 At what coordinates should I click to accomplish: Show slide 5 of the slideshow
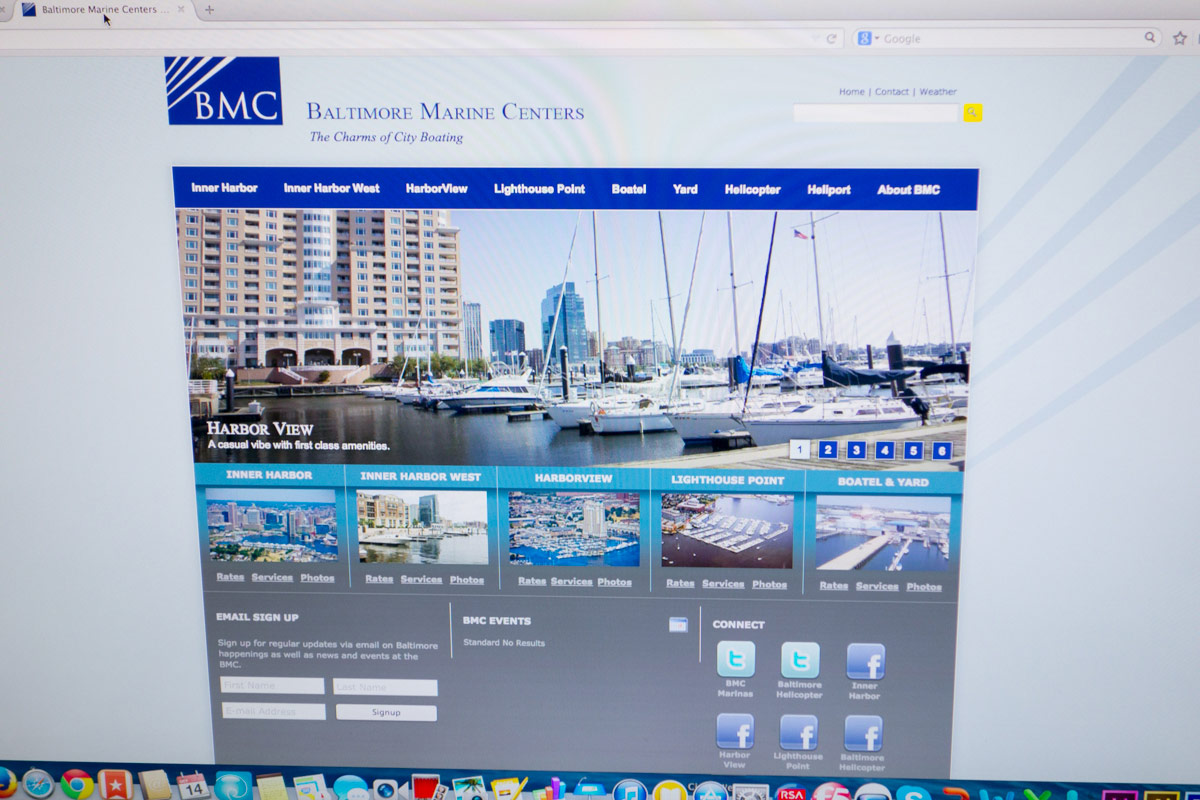913,450
